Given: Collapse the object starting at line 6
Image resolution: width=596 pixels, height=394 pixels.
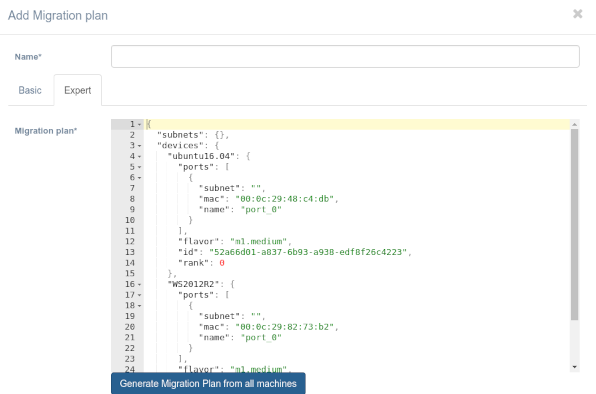Looking at the screenshot, I should coord(139,178).
